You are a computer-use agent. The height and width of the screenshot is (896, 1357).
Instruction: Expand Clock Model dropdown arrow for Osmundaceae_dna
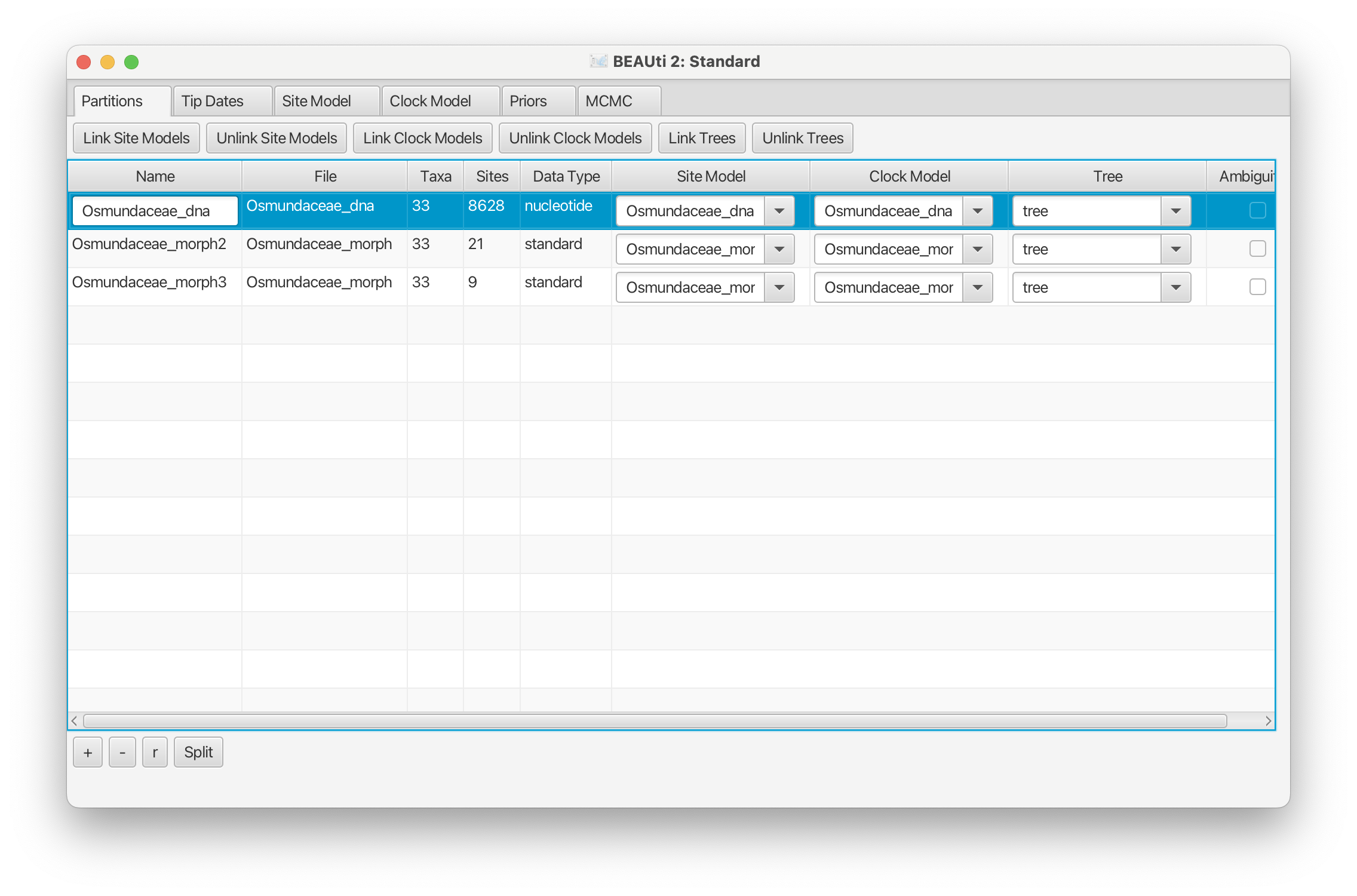click(978, 211)
